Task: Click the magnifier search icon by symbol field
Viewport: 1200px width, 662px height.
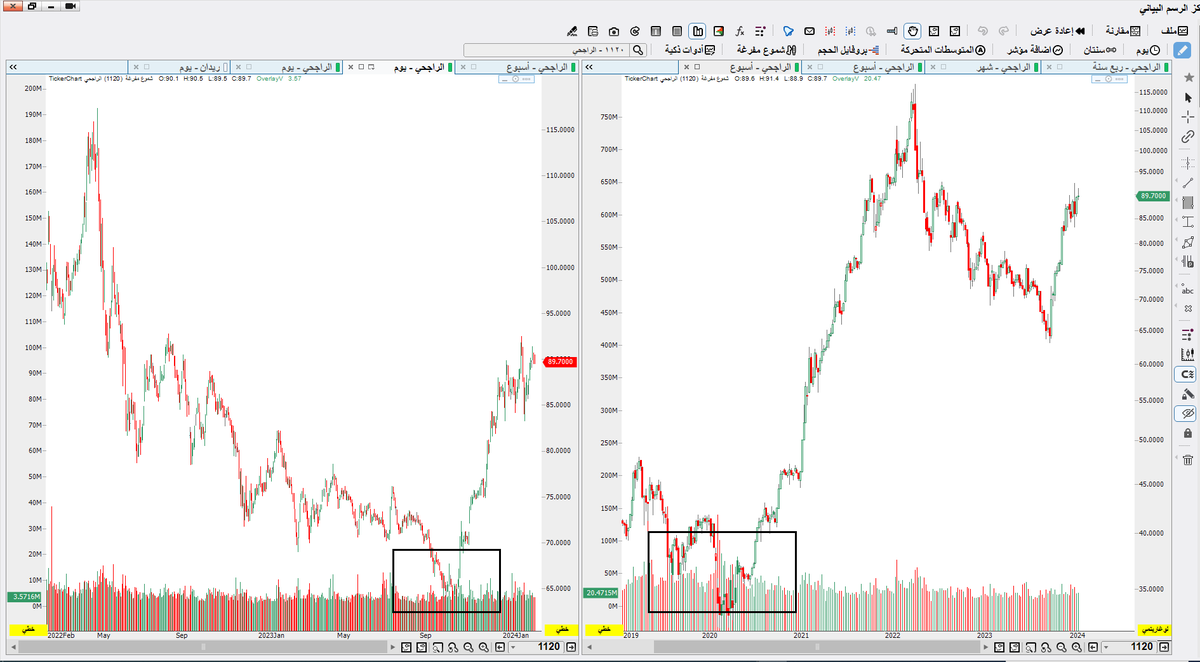Action: tap(638, 50)
